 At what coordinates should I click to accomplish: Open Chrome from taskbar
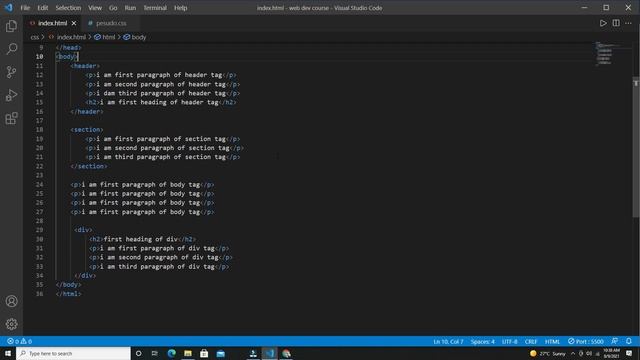pyautogui.click(x=286, y=353)
